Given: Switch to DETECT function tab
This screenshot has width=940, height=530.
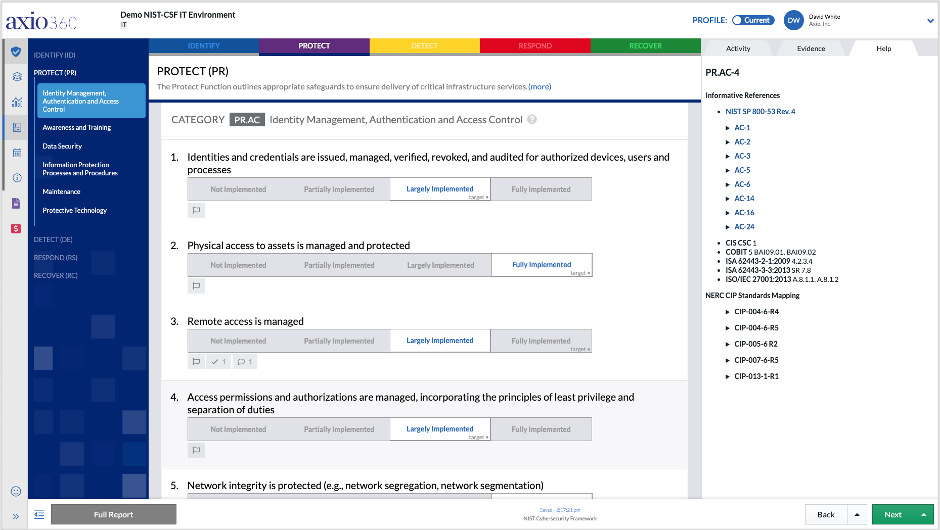Looking at the screenshot, I should [x=424, y=46].
